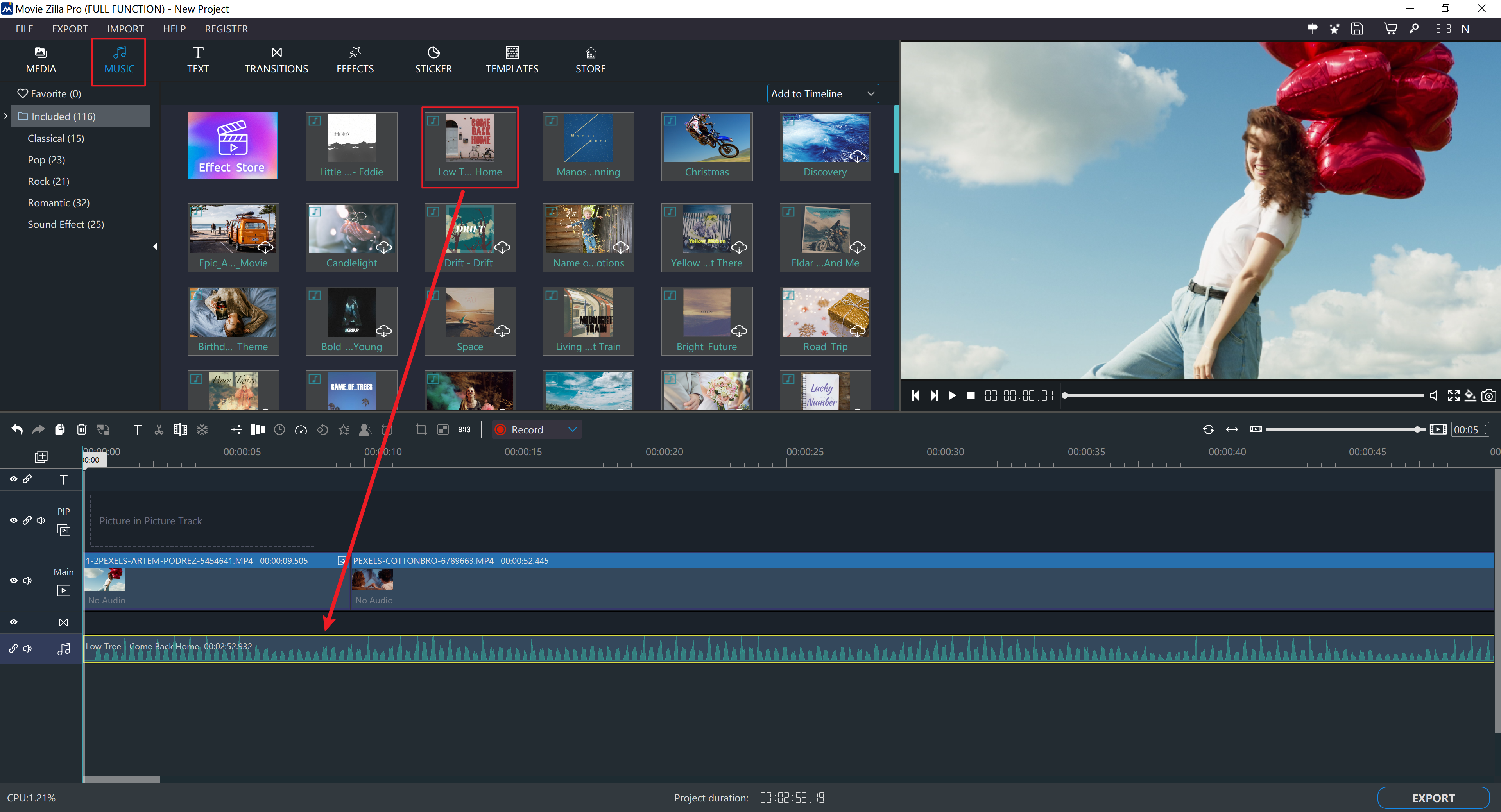Click the snowflake freeze frame icon
The width and height of the screenshot is (1501, 812).
pyautogui.click(x=202, y=429)
